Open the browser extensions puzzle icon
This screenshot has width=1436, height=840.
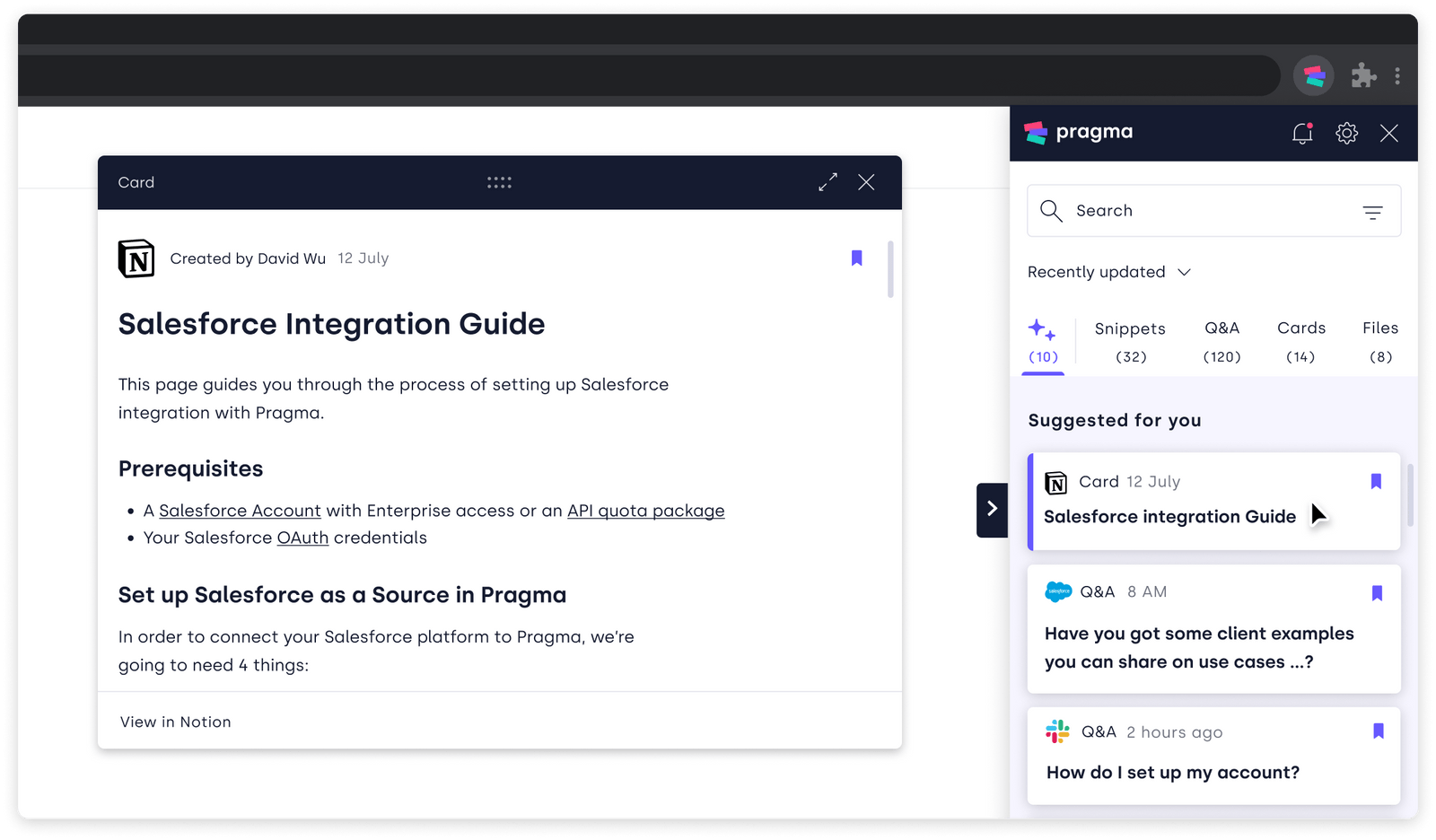1363,75
